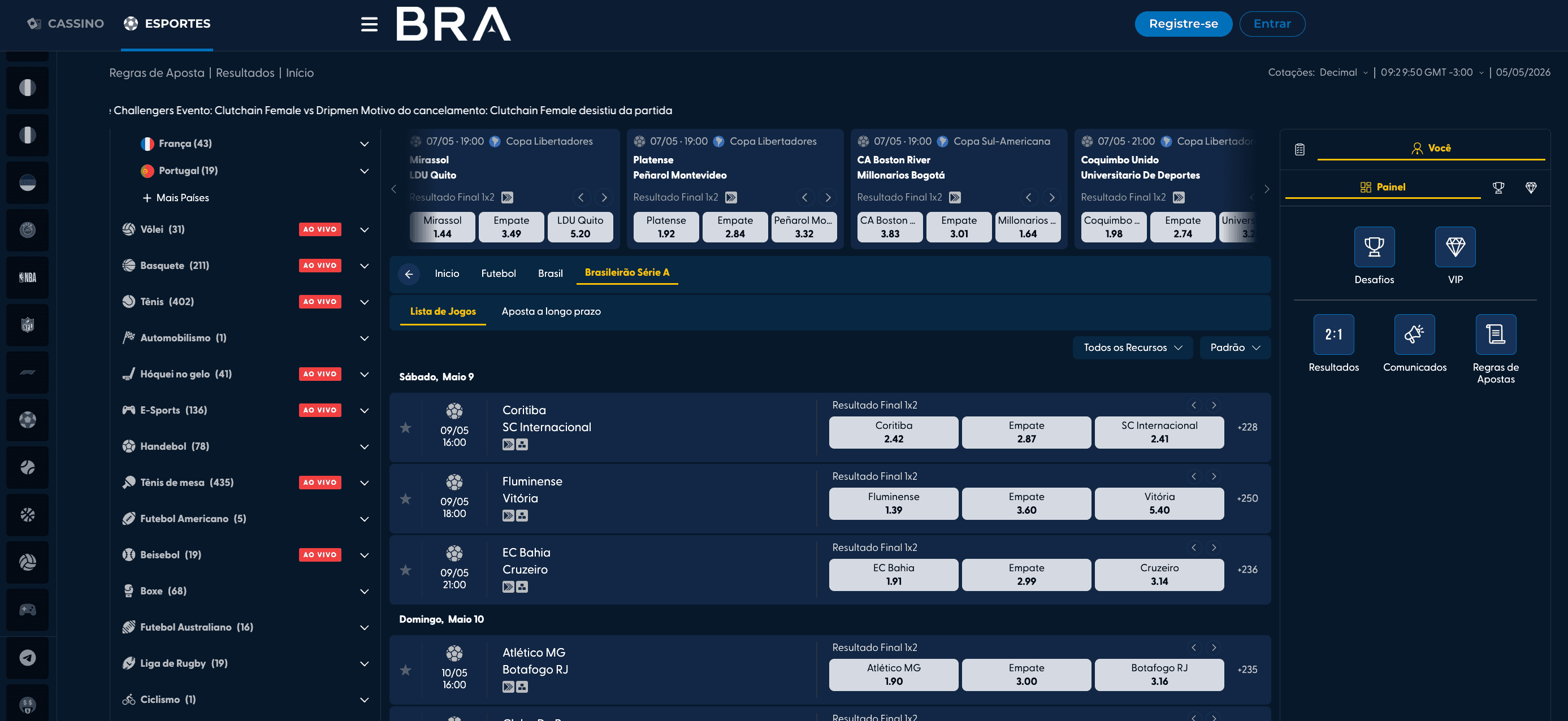The image size is (1568, 721).
Task: Open the bet slip icon beside Você
Action: tap(1300, 149)
